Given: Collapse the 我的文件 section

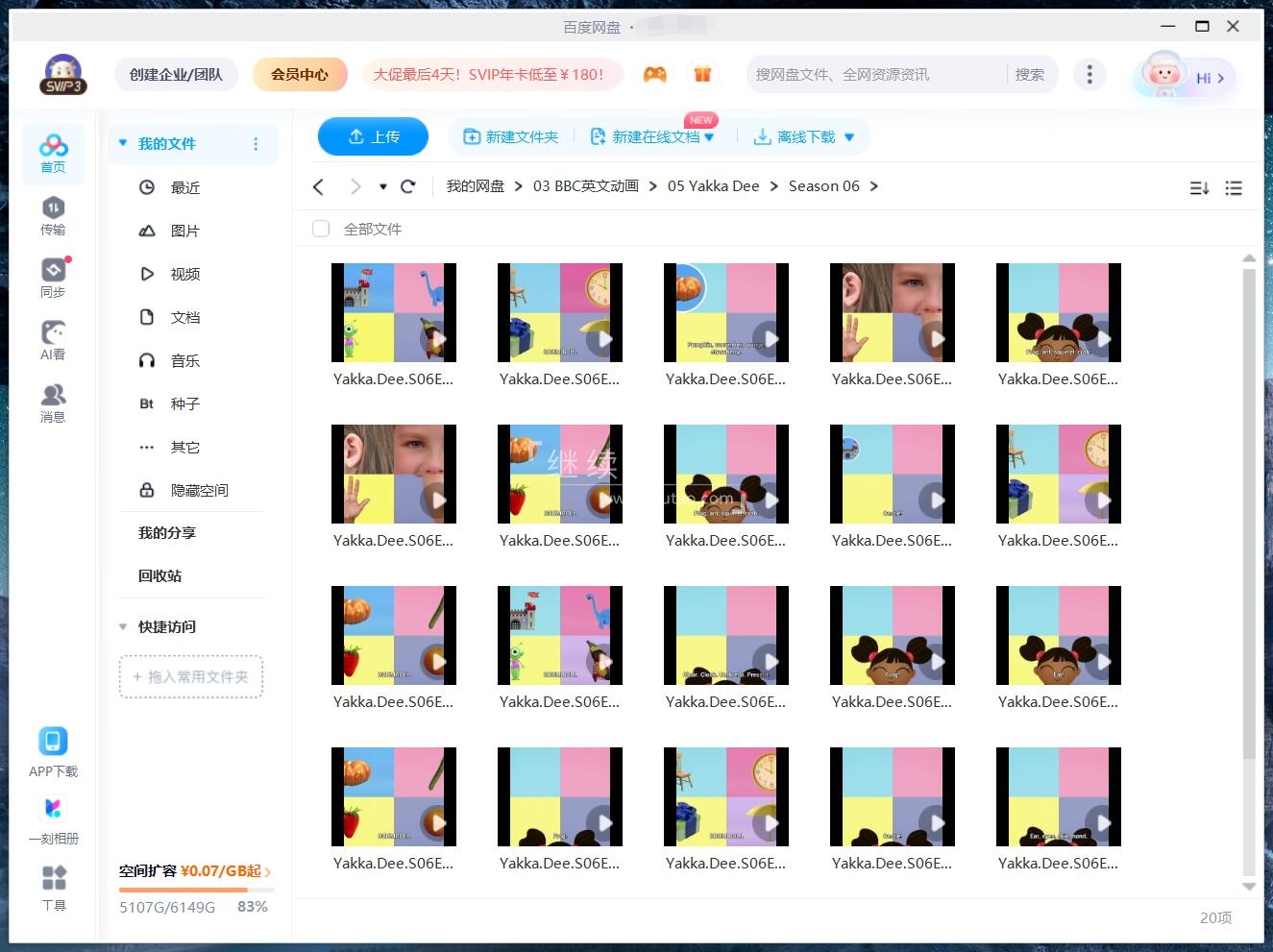Looking at the screenshot, I should coord(122,143).
